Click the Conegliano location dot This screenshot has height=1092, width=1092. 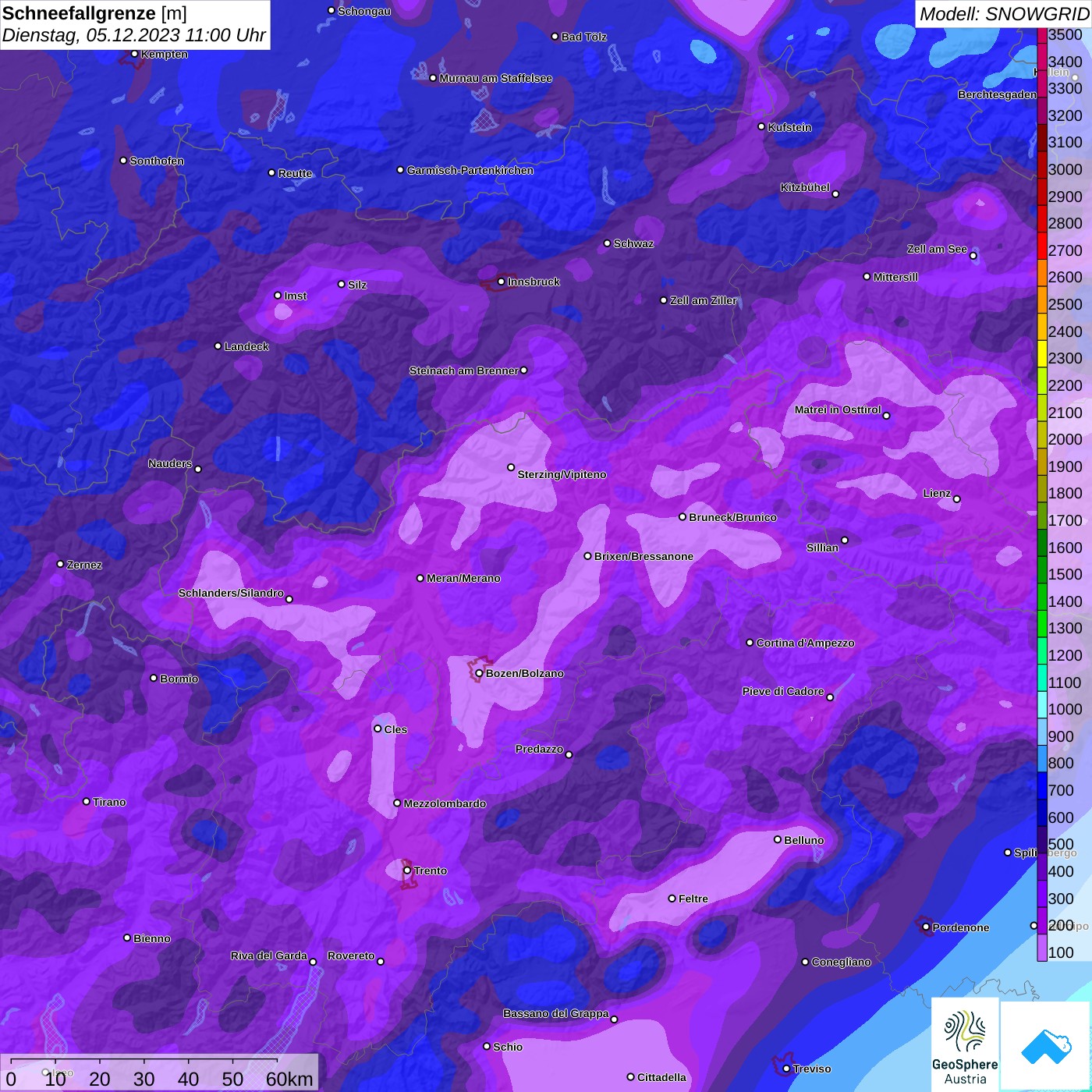(805, 962)
